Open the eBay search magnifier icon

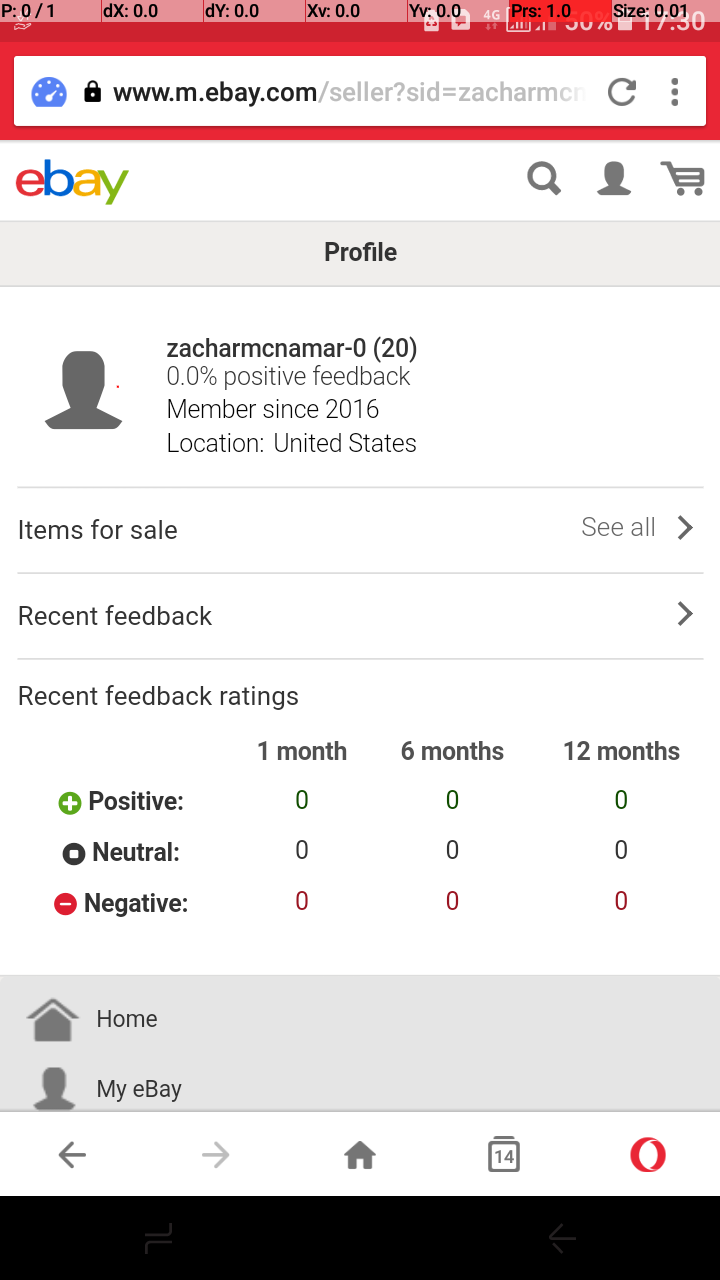point(544,179)
